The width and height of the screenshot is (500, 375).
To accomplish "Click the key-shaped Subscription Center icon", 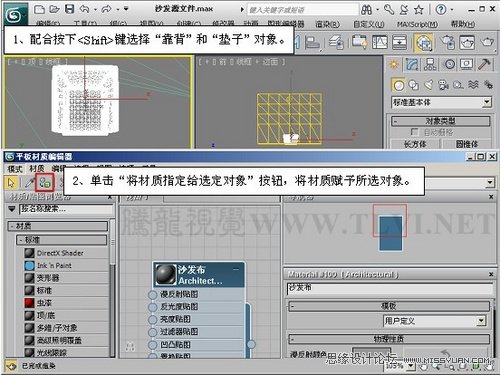I will [389, 10].
